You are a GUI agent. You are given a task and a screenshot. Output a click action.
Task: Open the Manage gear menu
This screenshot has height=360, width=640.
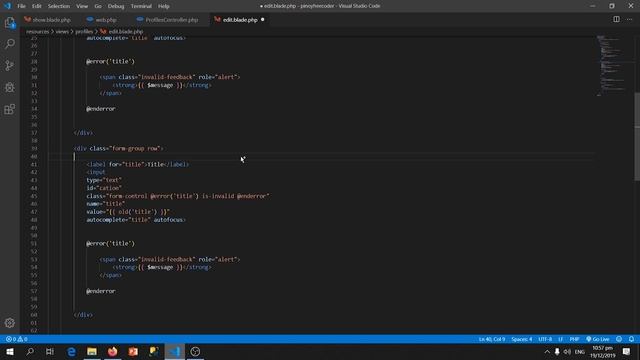coord(10,323)
